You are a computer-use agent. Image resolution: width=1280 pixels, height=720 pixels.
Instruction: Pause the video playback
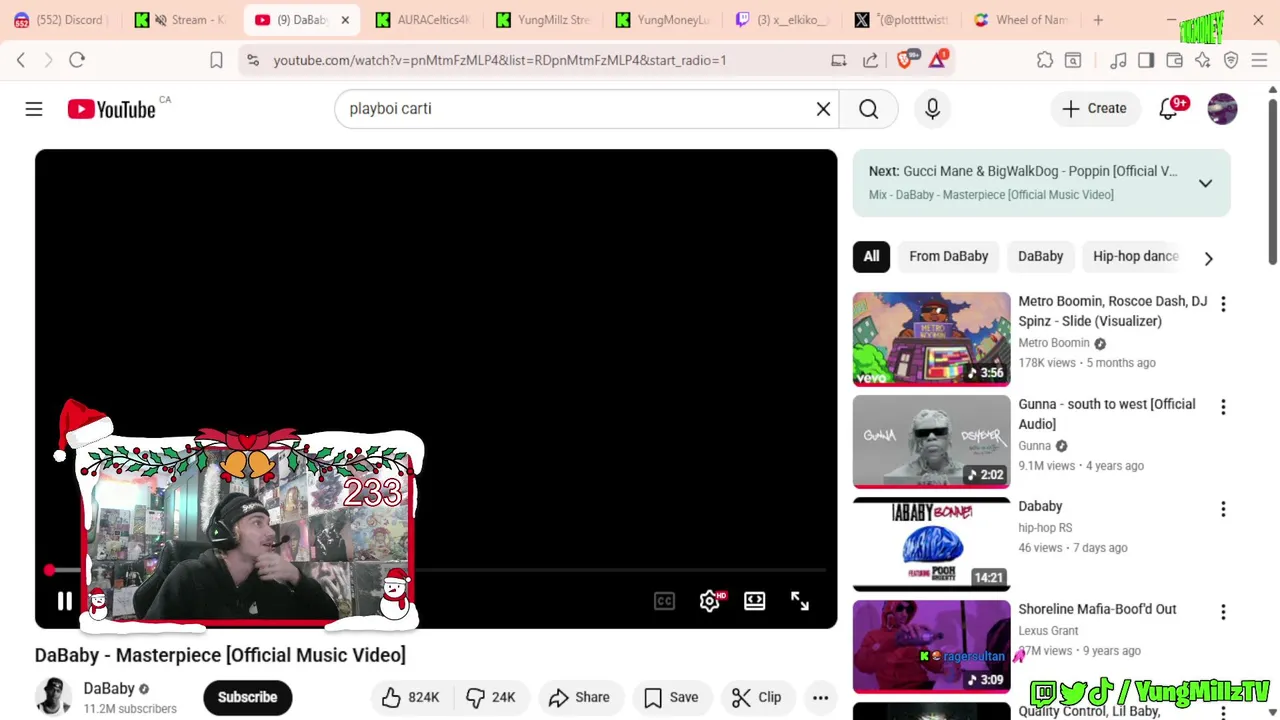pos(64,601)
